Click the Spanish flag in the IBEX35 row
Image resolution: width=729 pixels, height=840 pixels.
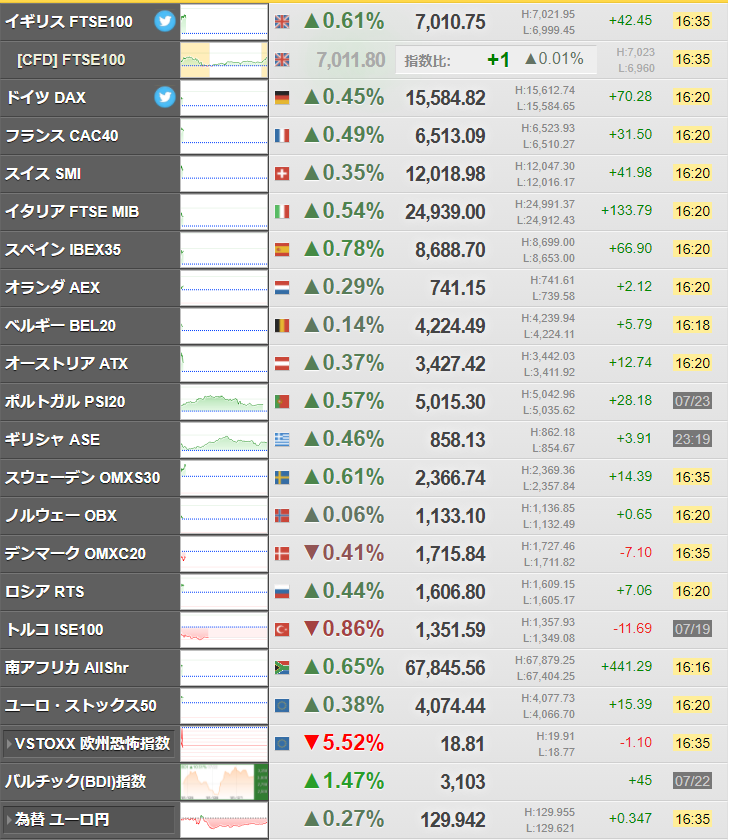(282, 250)
